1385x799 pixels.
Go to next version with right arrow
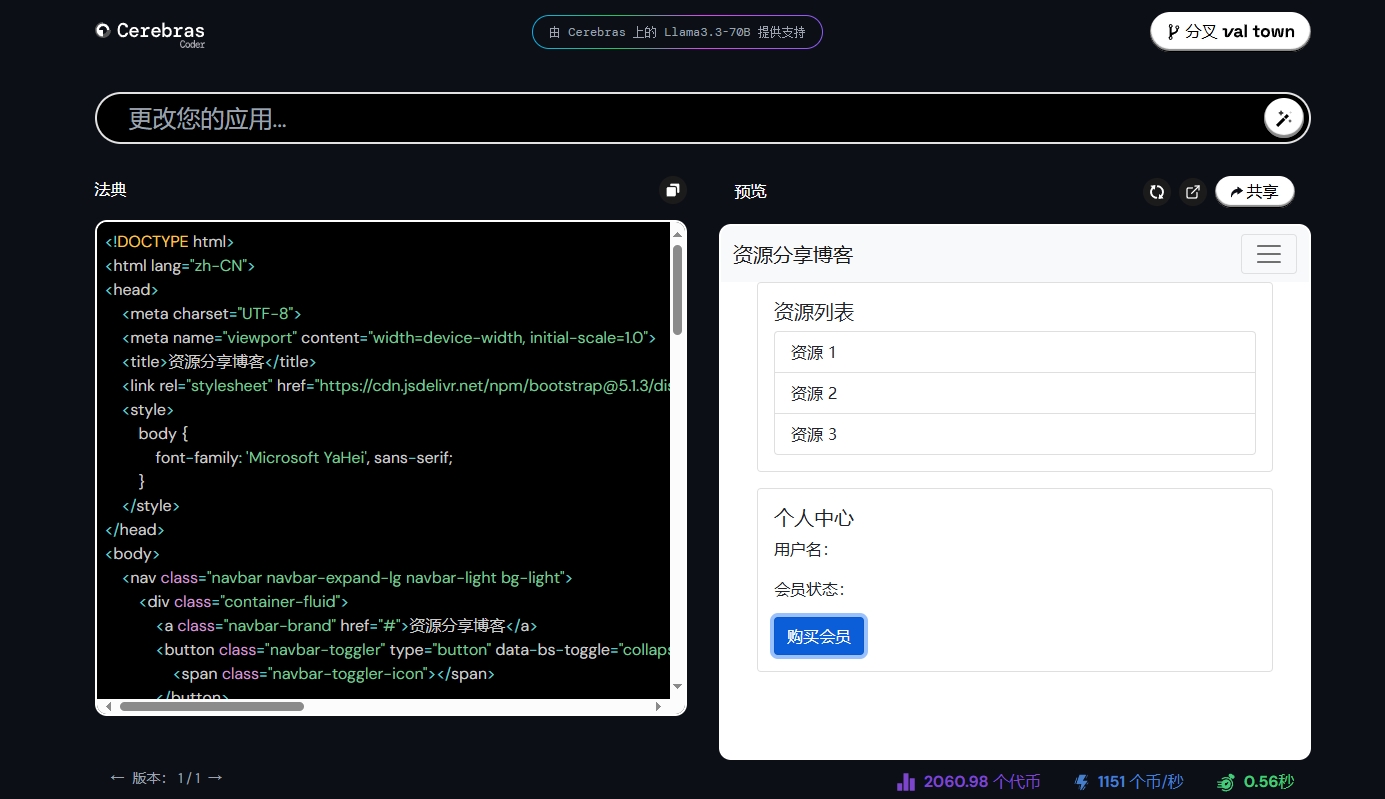coord(214,777)
